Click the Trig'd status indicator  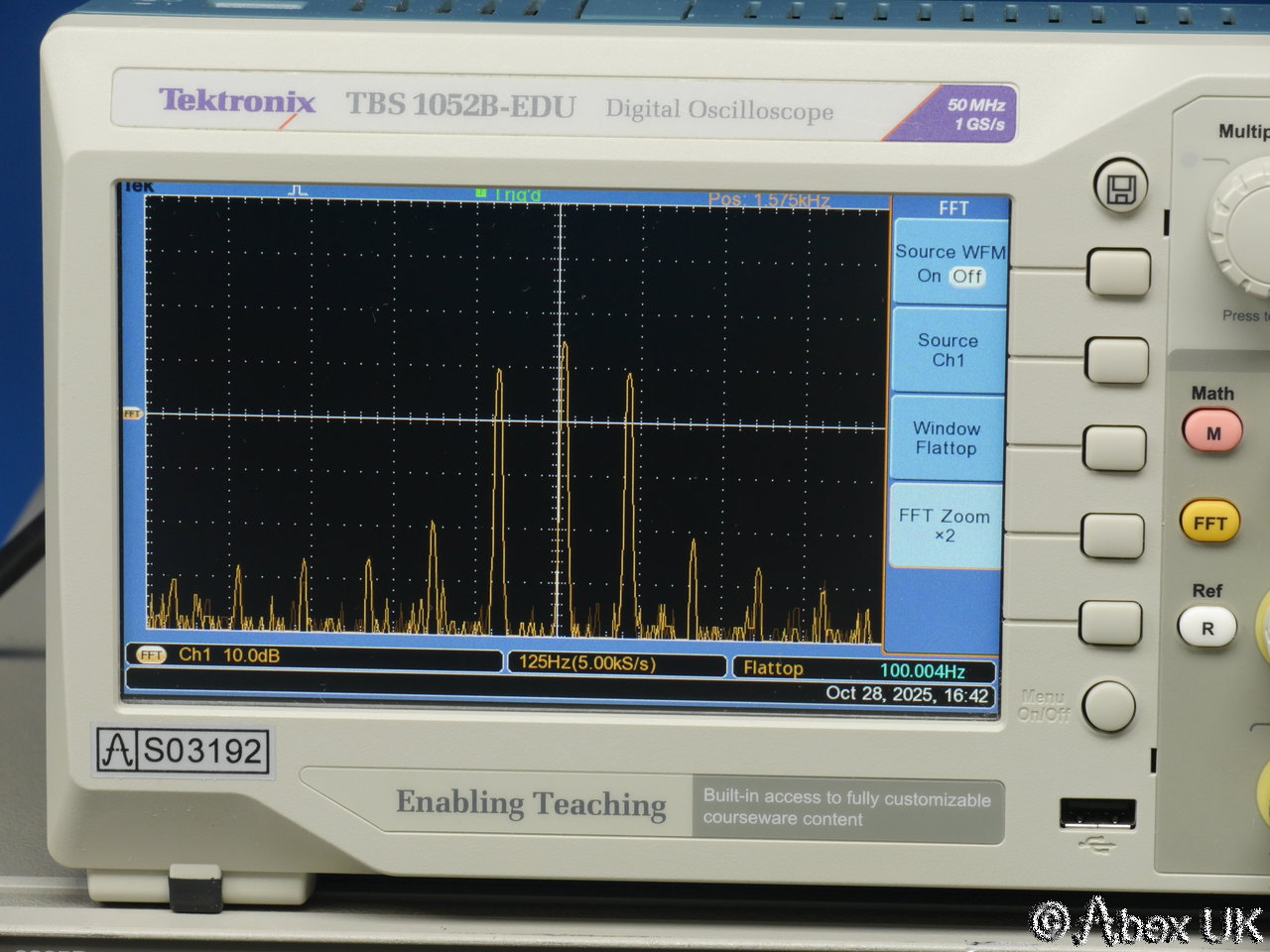tap(509, 195)
